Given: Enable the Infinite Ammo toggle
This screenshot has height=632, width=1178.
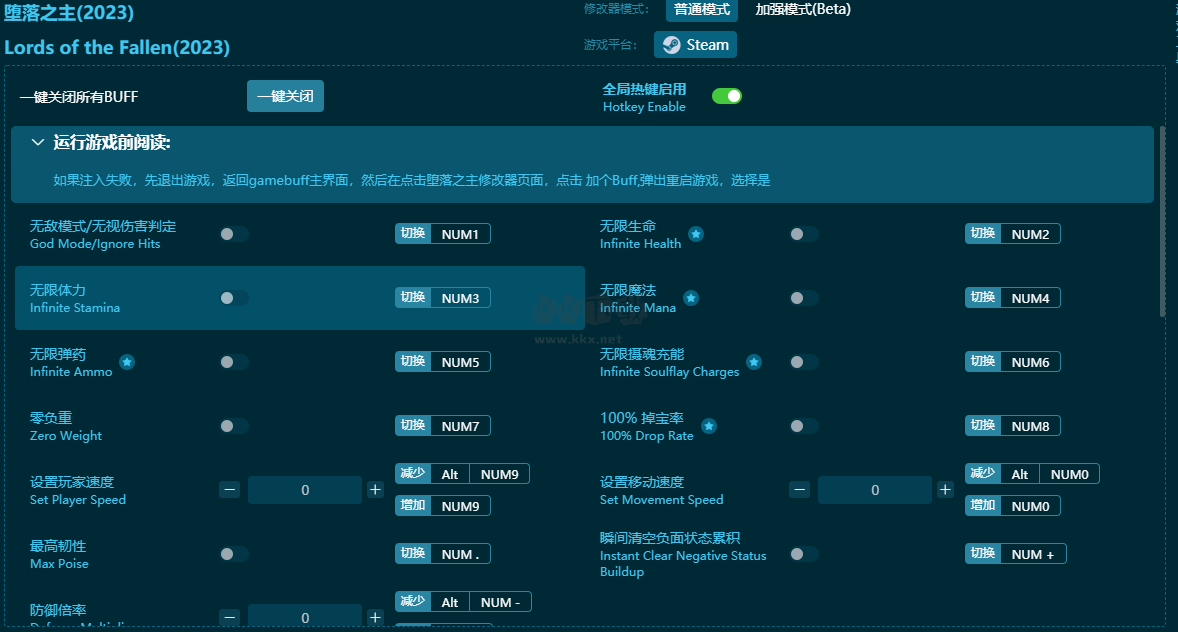Looking at the screenshot, I should [x=234, y=362].
